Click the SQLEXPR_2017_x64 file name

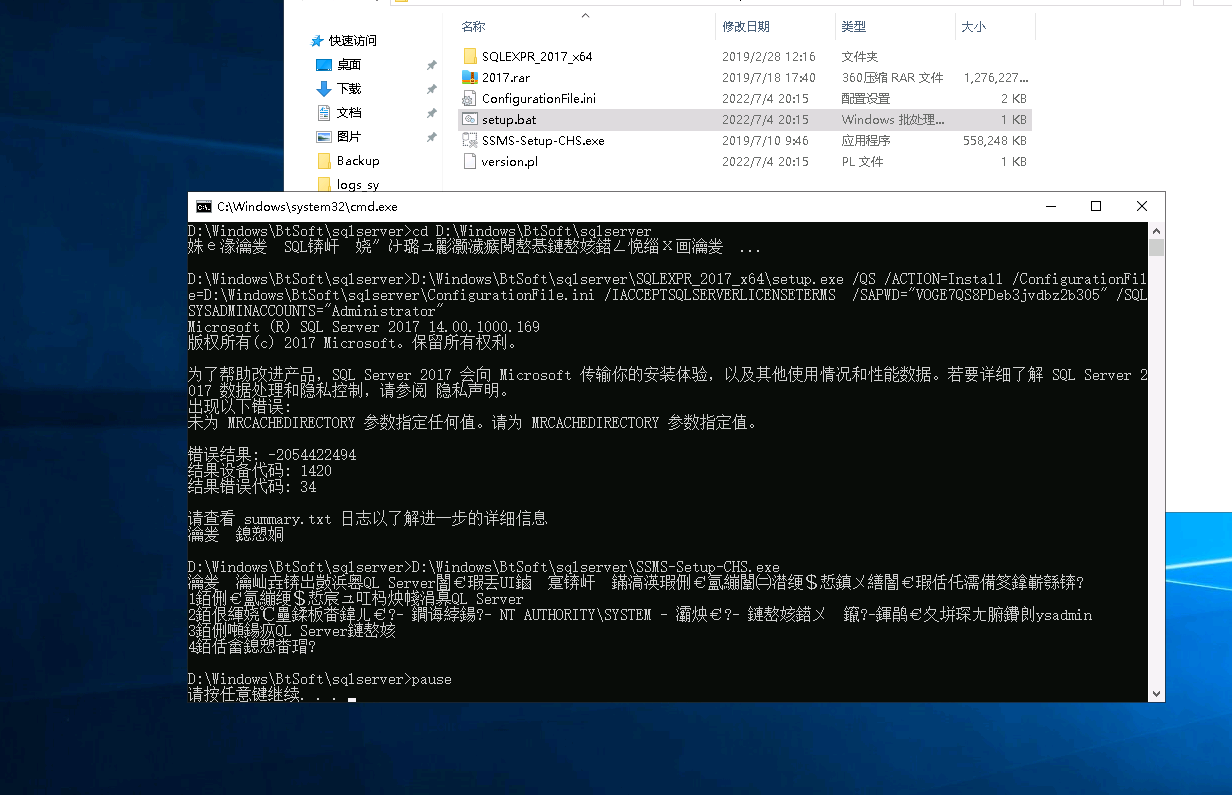point(537,57)
